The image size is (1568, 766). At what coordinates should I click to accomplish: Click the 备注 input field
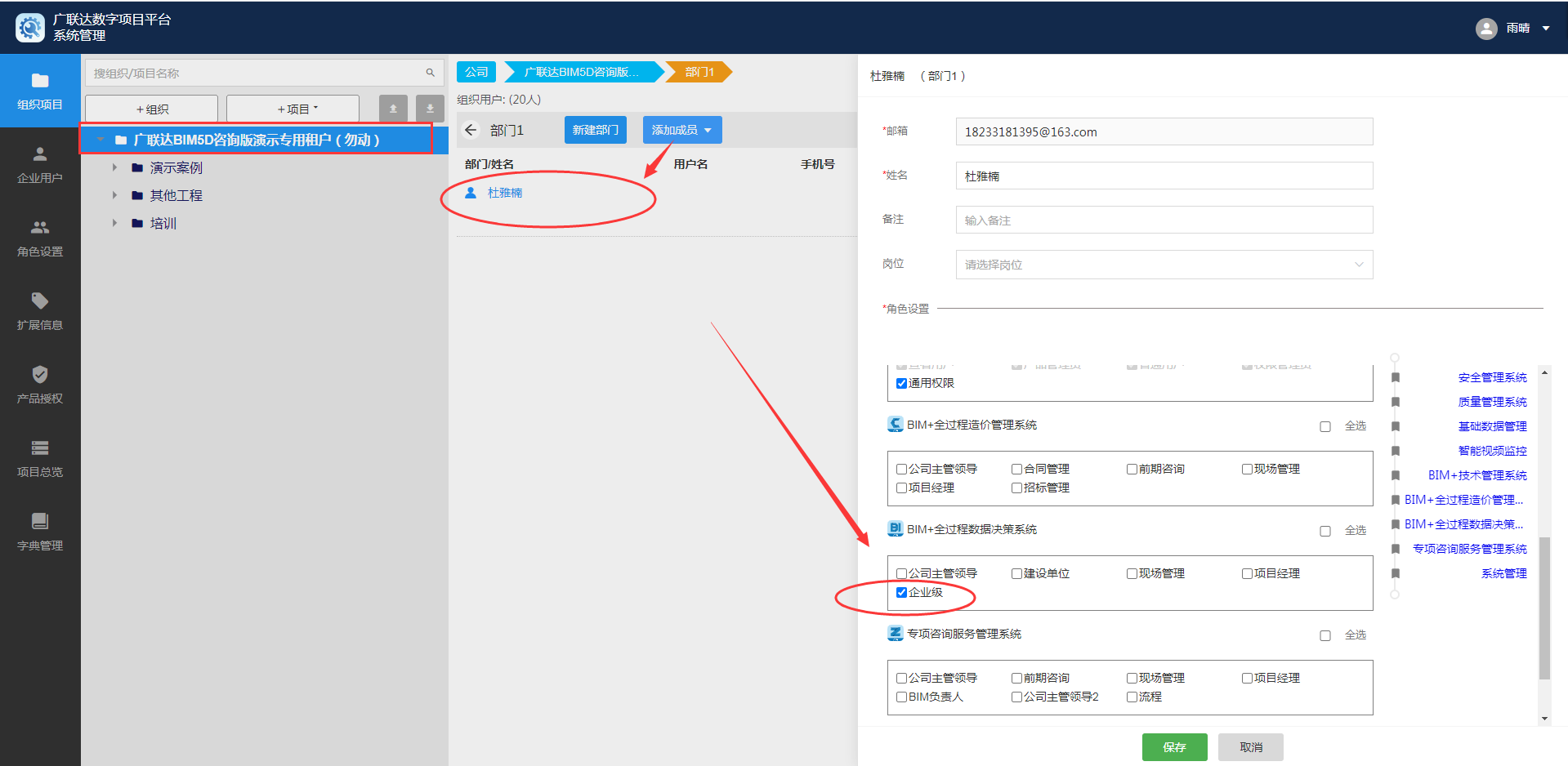(1164, 220)
